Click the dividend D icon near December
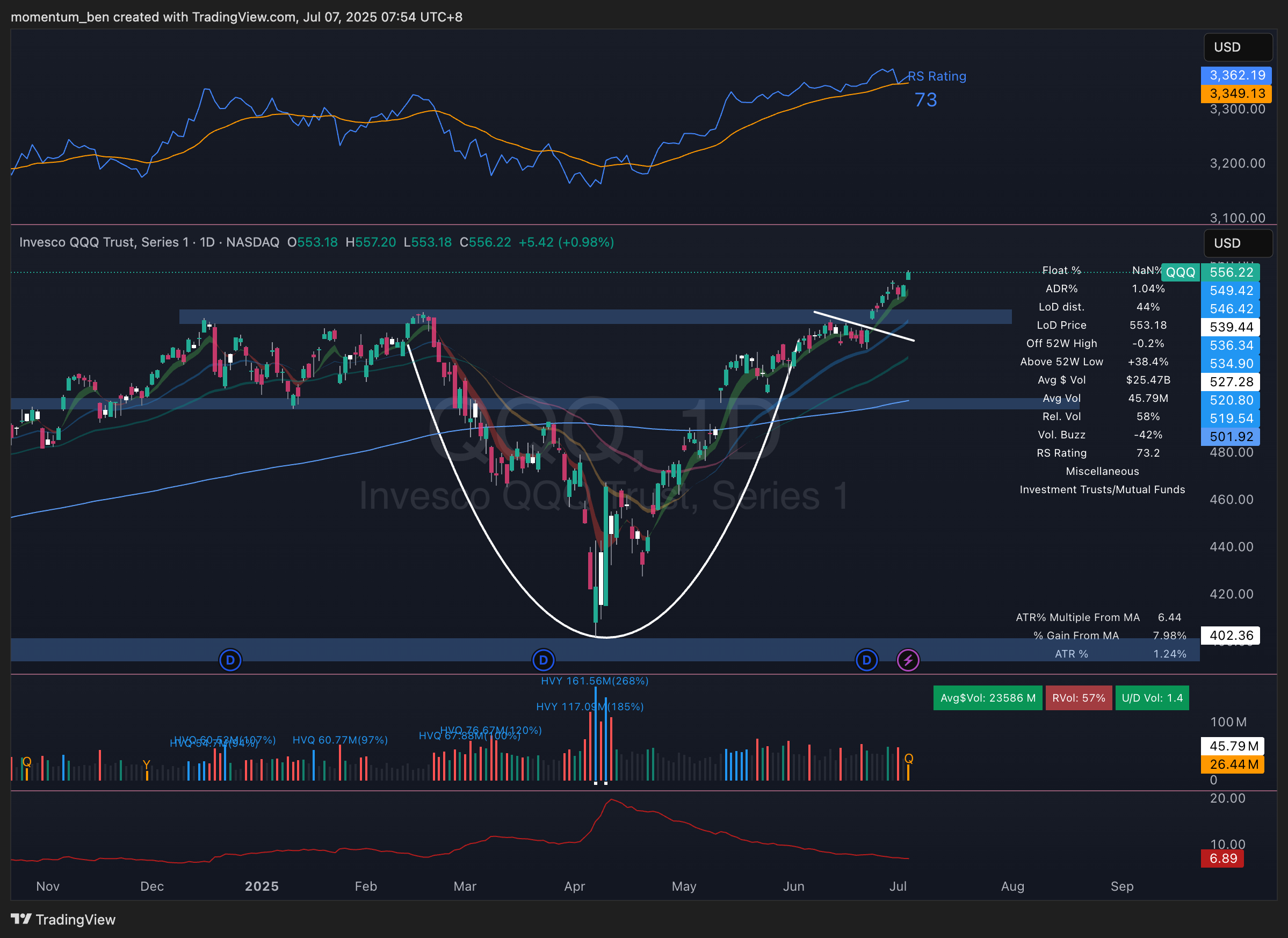 tap(230, 660)
